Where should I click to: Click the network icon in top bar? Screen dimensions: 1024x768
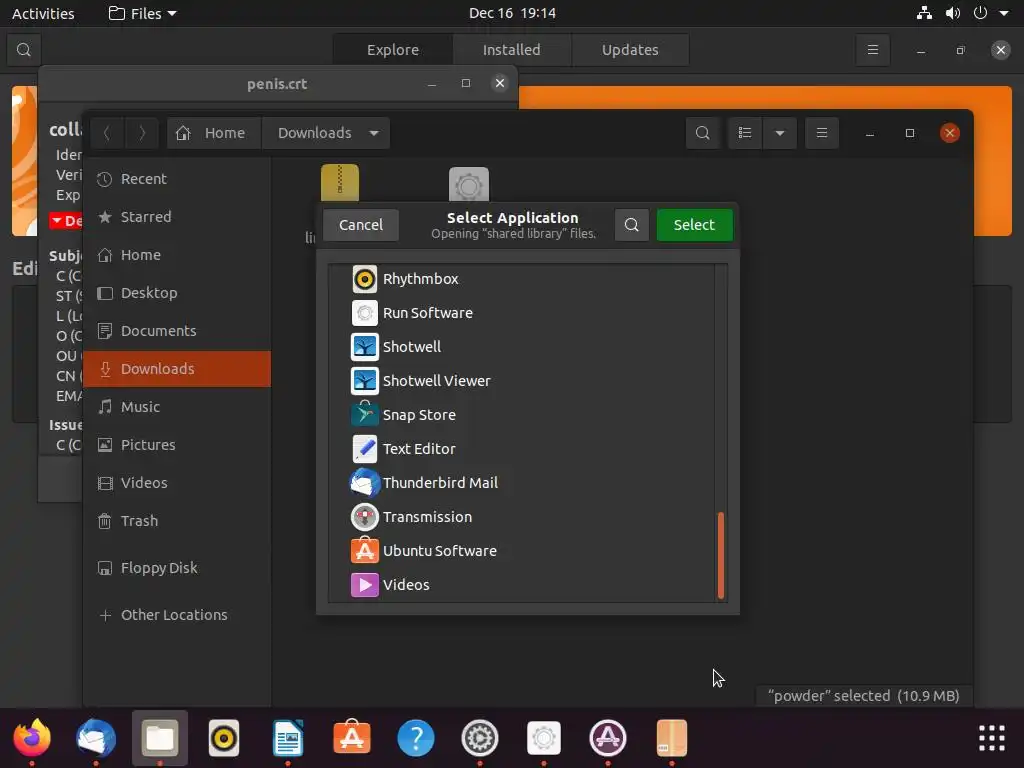pyautogui.click(x=924, y=13)
